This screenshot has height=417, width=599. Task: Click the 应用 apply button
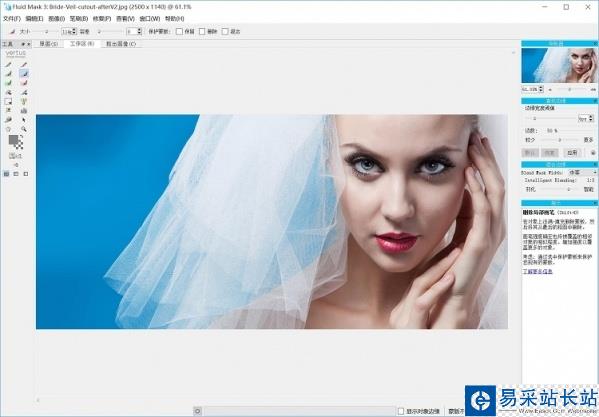pyautogui.click(x=572, y=153)
